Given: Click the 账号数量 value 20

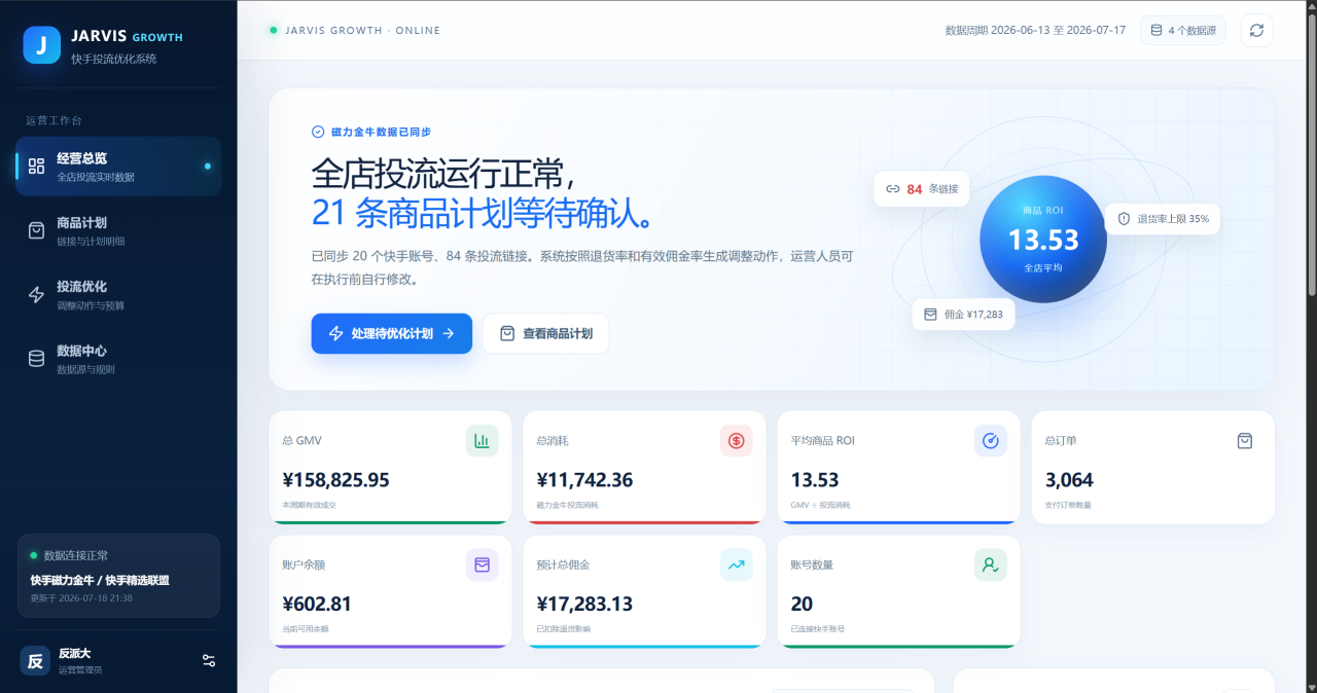Looking at the screenshot, I should point(801,604).
